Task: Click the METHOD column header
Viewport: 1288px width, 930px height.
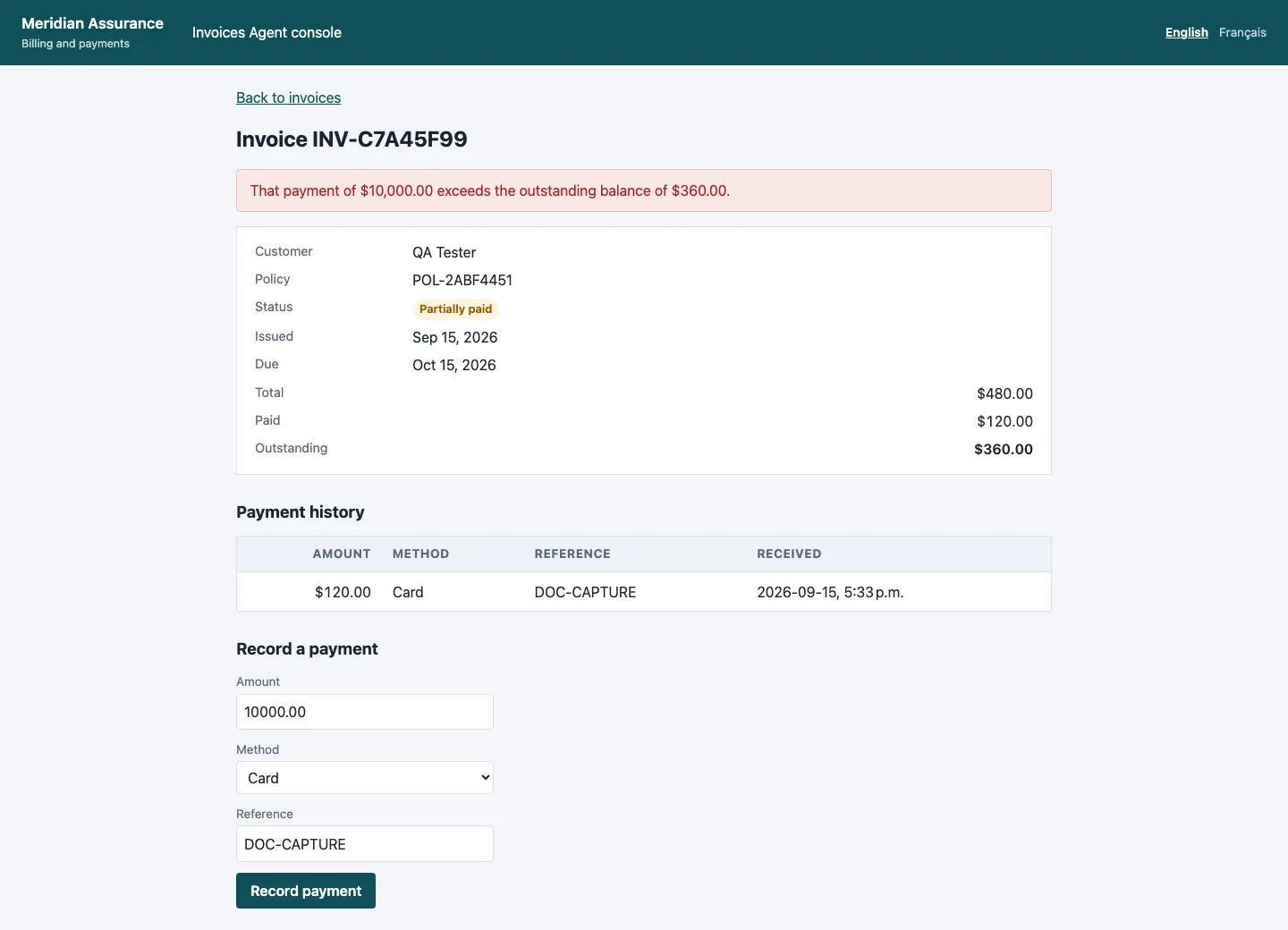Action: [420, 554]
